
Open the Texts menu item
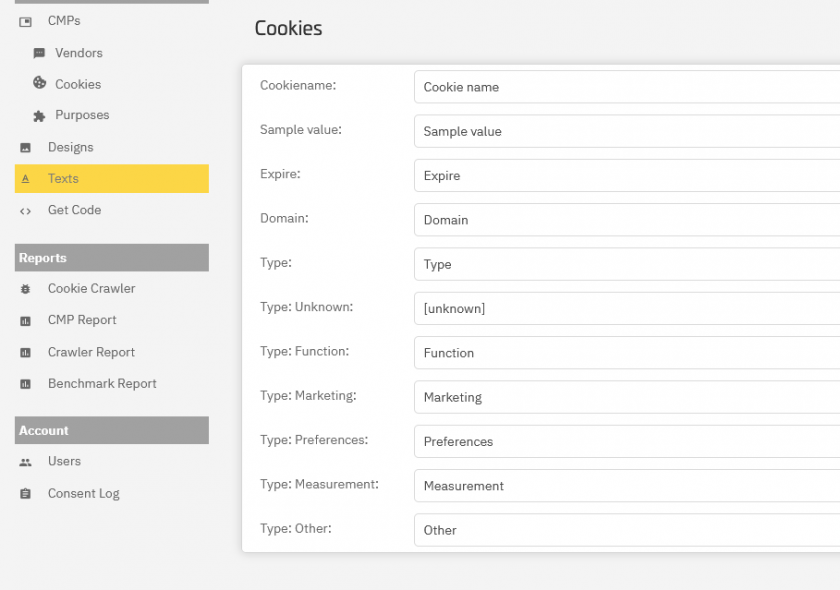[112, 178]
